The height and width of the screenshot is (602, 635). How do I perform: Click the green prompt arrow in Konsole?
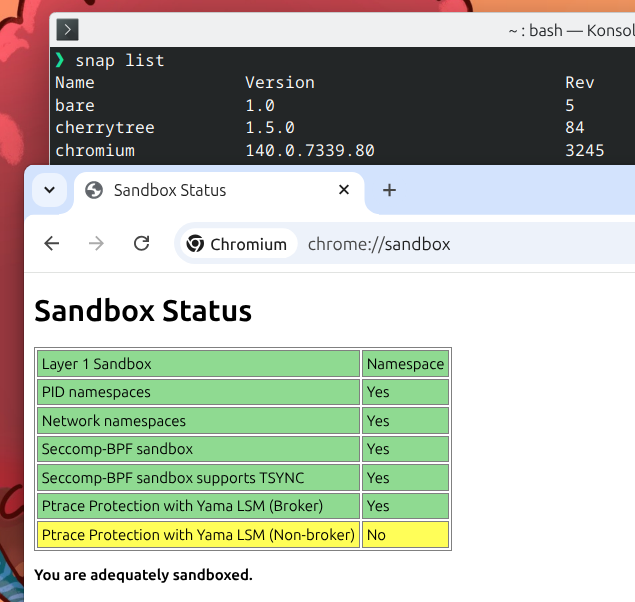click(x=60, y=60)
